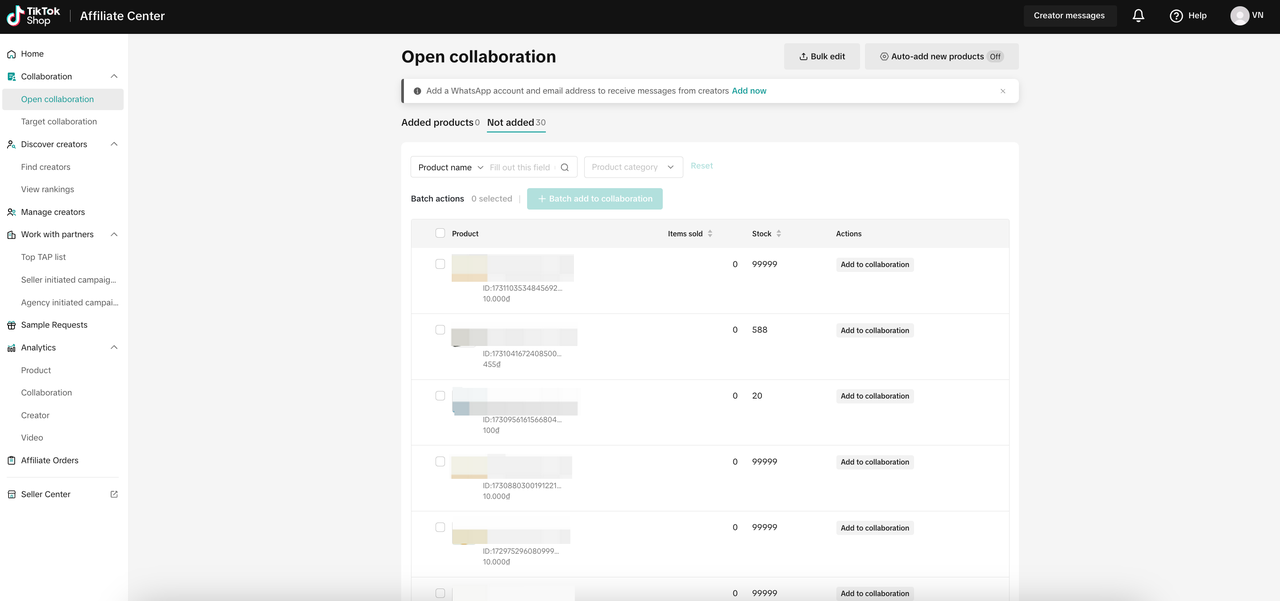
Task: Open Target collaboration in sidebar
Action: pyautogui.click(x=59, y=122)
